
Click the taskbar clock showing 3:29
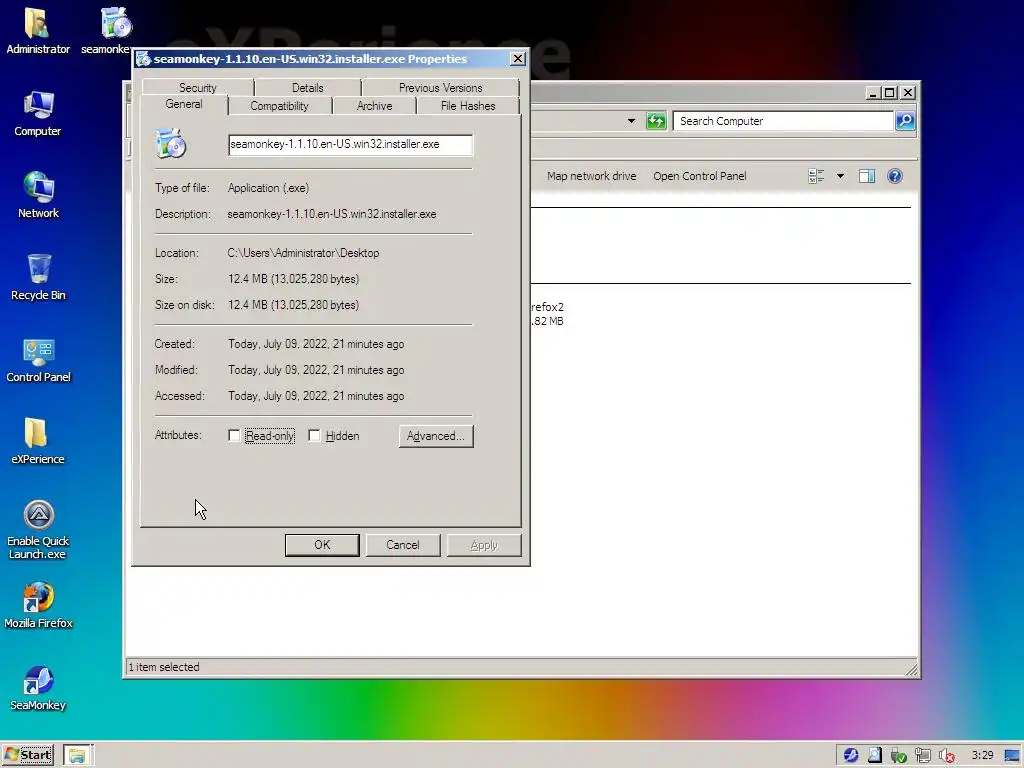pos(982,756)
